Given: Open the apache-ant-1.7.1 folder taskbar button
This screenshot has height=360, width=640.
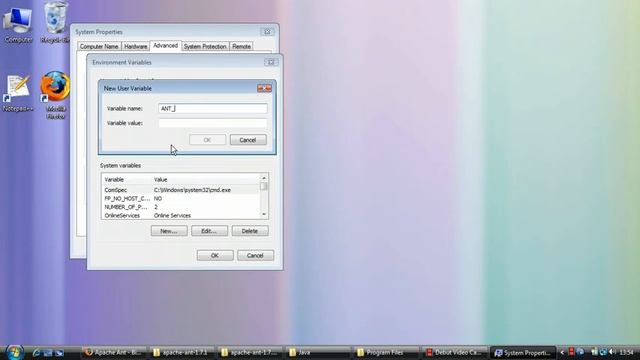Looking at the screenshot, I should [x=181, y=353].
